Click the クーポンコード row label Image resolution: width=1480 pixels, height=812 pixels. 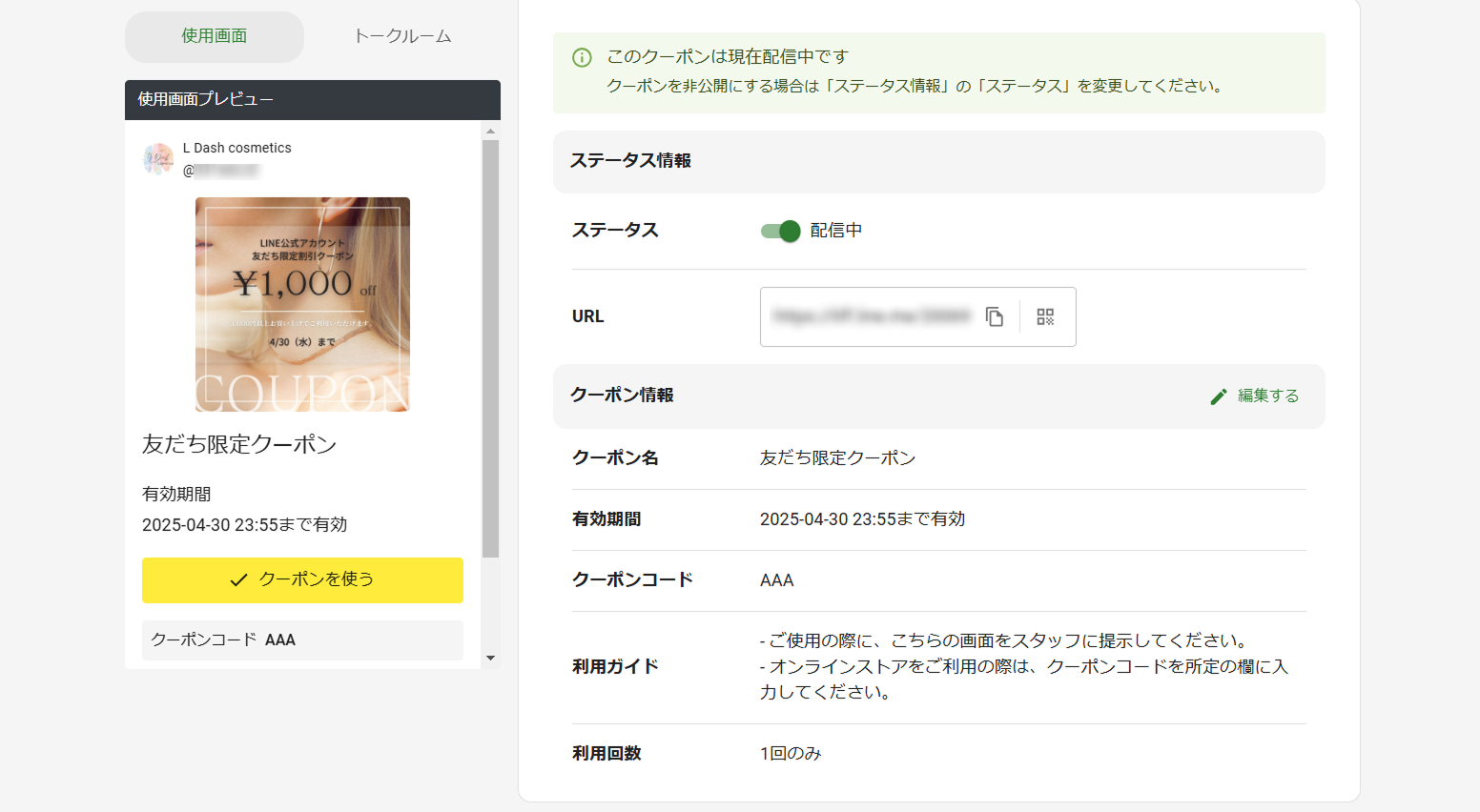point(632,580)
